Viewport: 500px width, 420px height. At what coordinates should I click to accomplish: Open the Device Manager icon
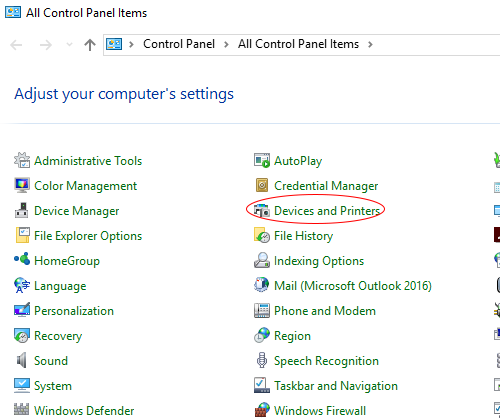click(22, 210)
